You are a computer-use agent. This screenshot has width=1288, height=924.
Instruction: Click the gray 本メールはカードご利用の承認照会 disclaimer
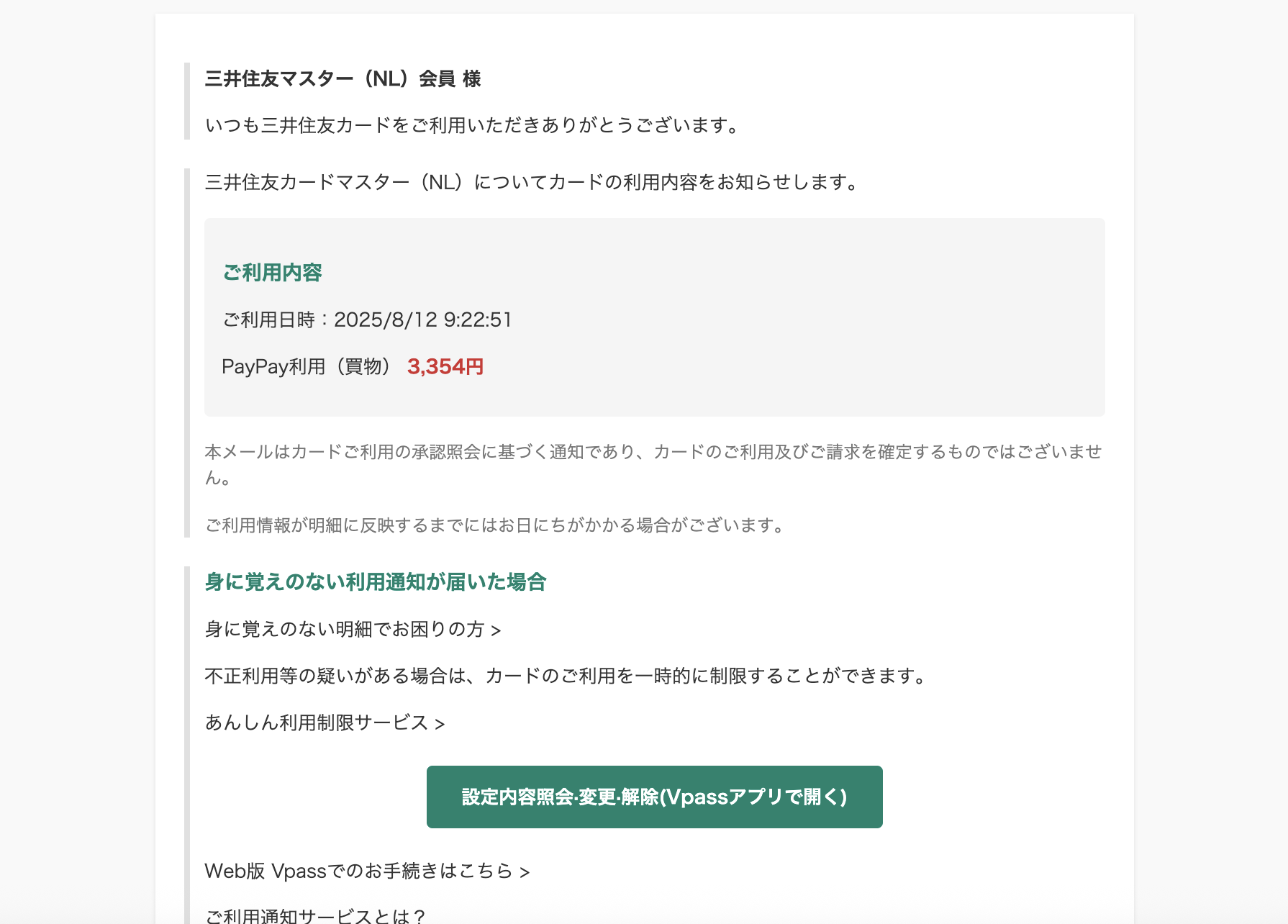(x=653, y=465)
